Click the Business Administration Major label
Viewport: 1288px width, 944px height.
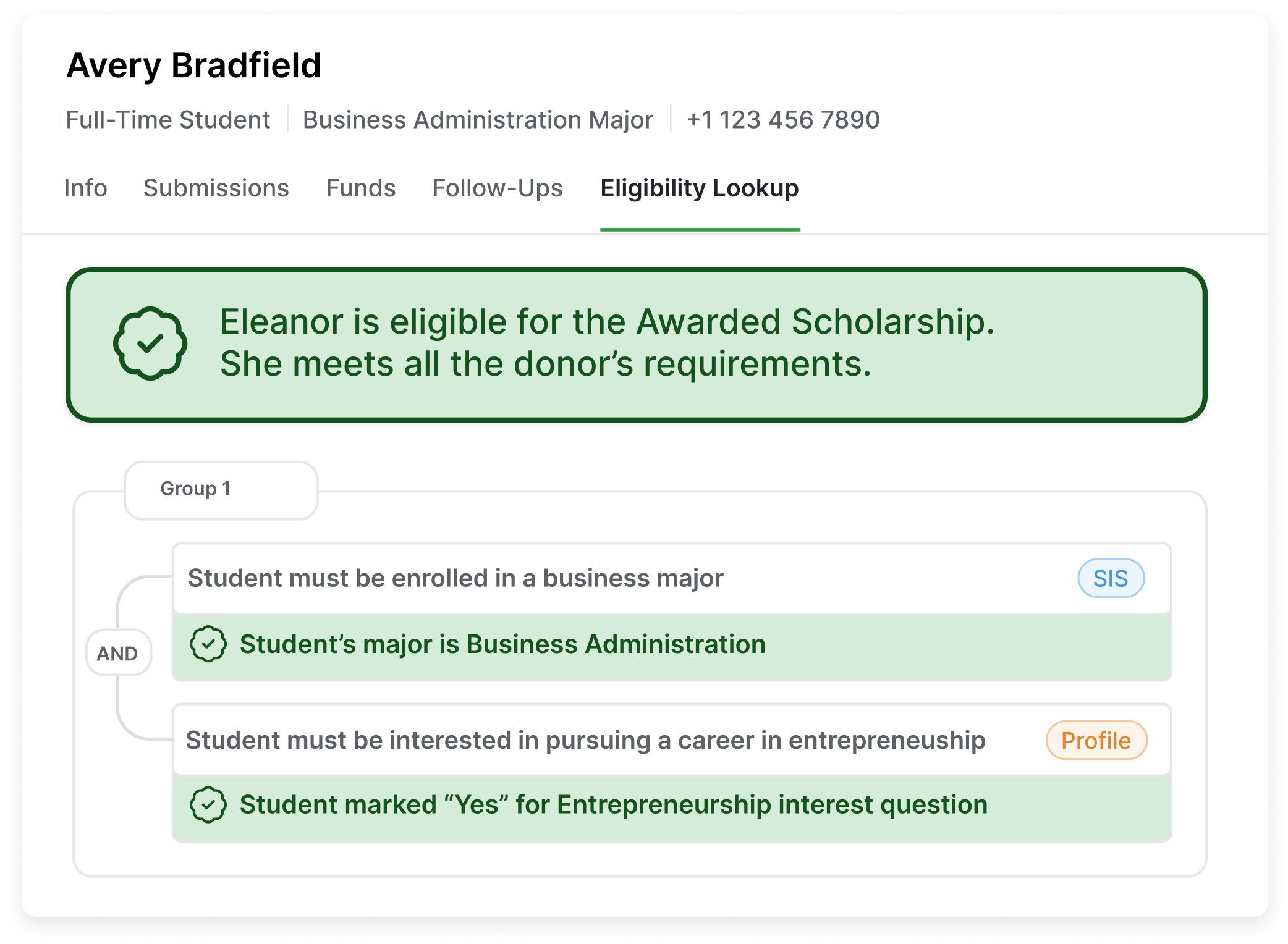tap(478, 119)
